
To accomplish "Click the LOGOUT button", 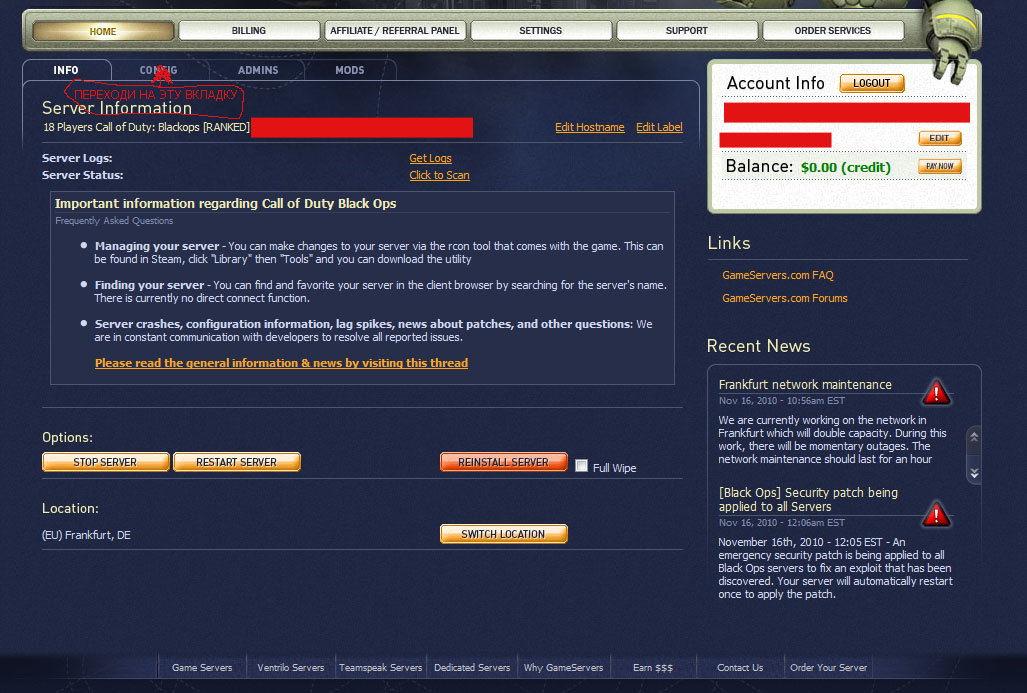I will click(x=872, y=83).
